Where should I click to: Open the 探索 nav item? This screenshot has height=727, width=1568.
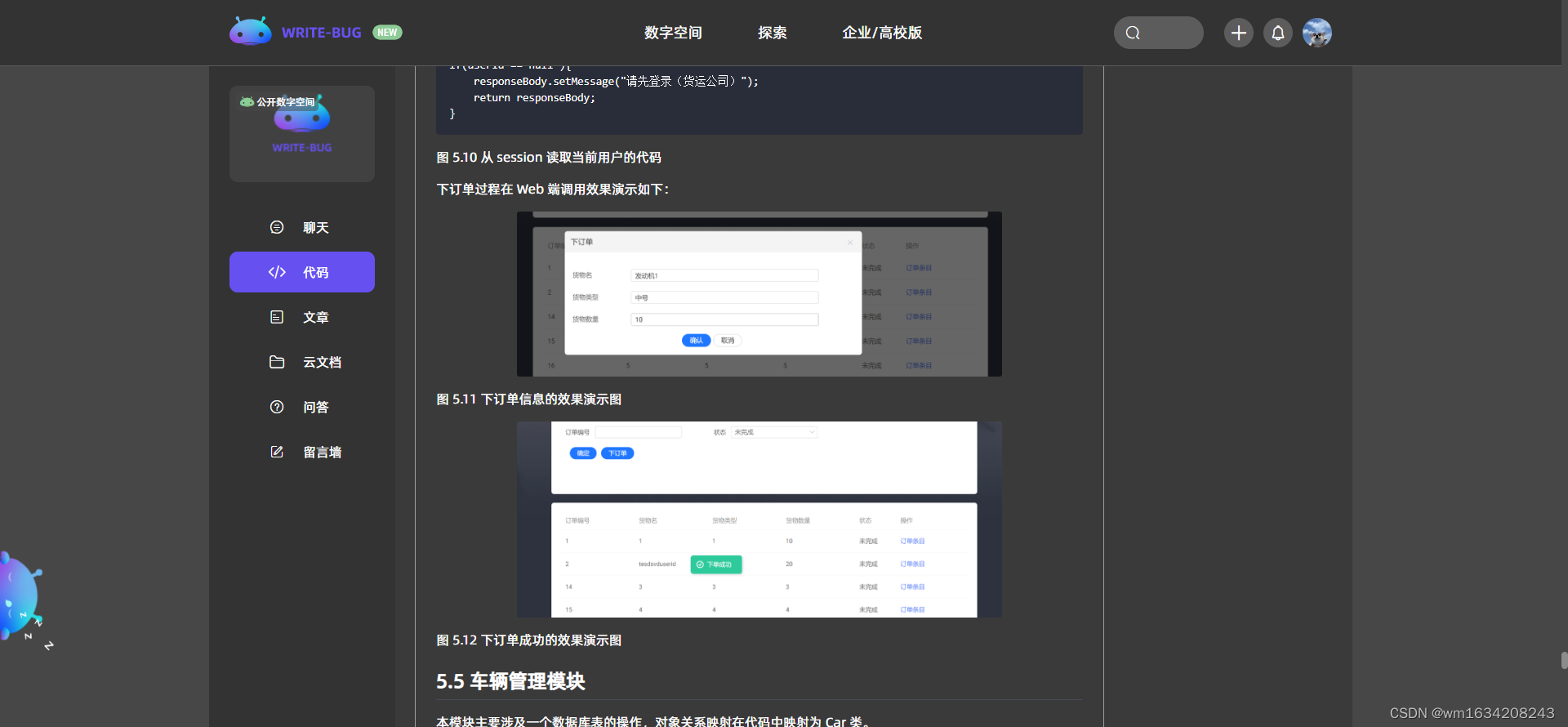[772, 33]
